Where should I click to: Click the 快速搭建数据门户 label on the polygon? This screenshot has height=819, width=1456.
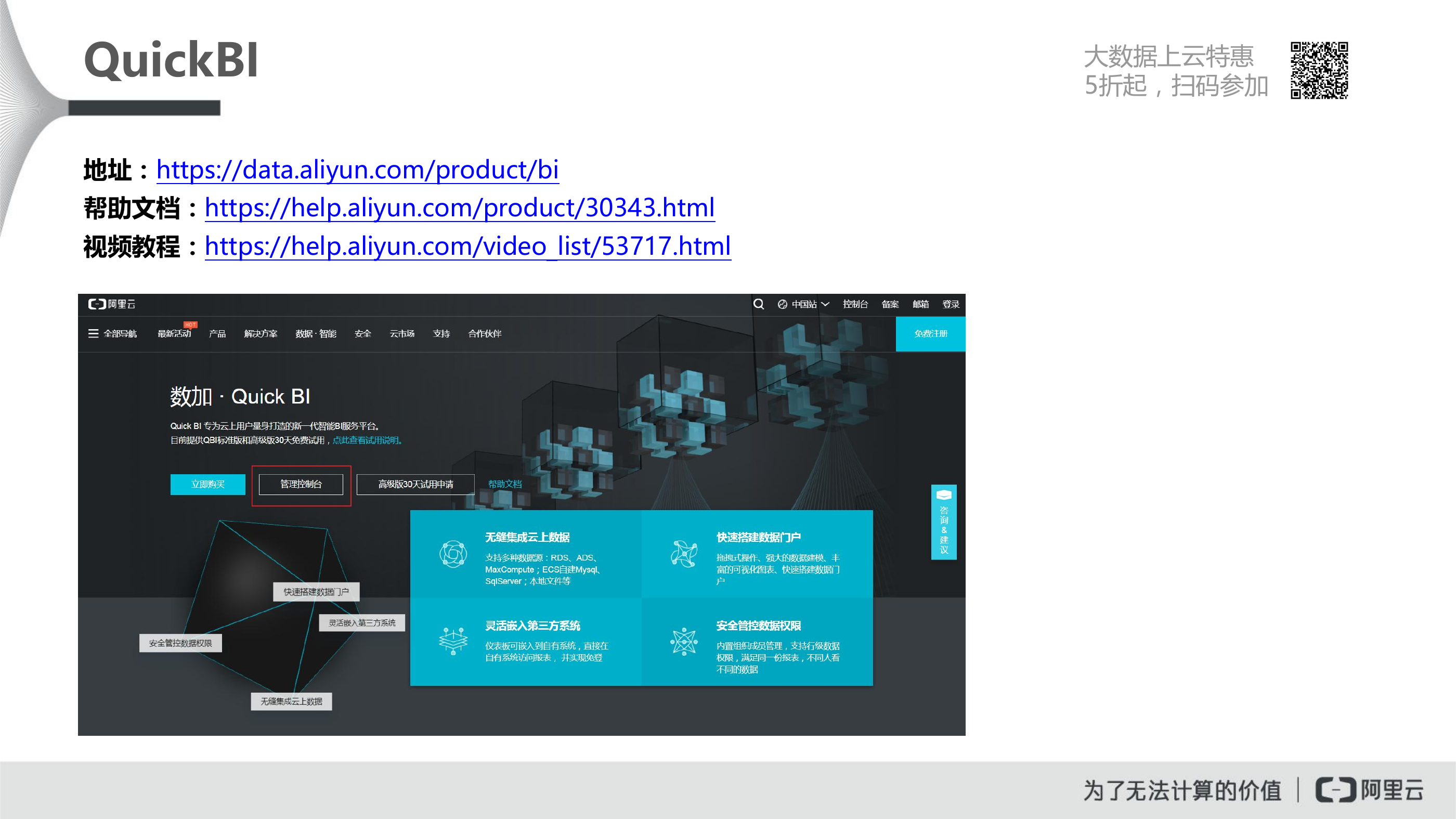click(316, 592)
